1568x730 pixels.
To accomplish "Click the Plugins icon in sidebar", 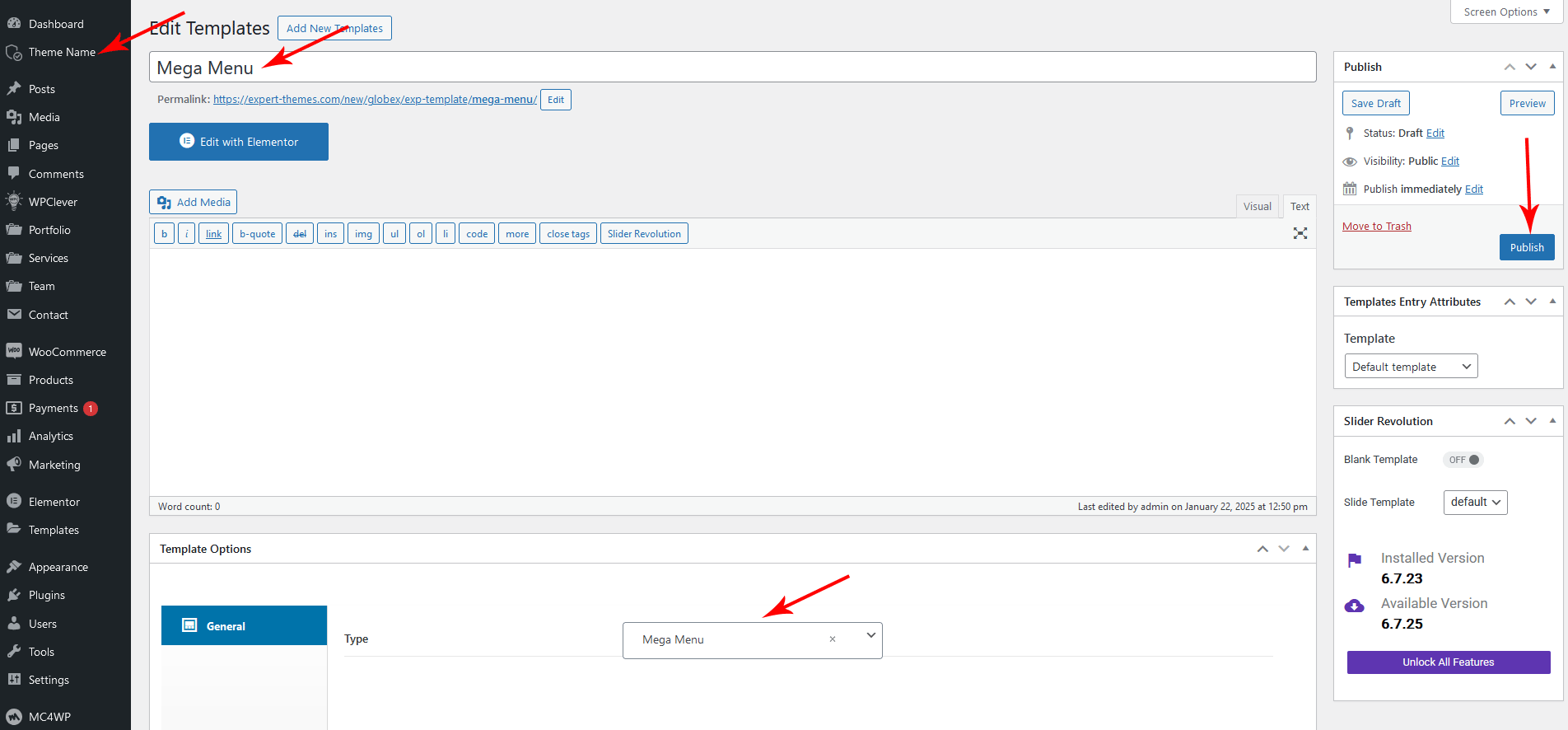I will point(14,595).
